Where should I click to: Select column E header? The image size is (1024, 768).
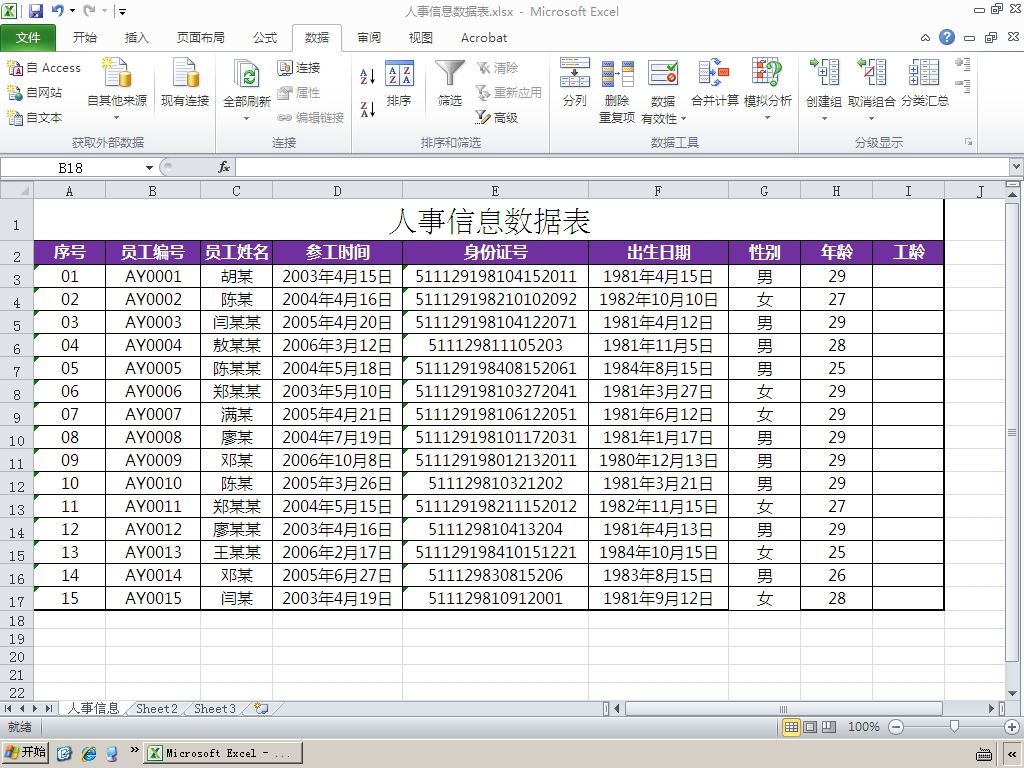click(496, 191)
